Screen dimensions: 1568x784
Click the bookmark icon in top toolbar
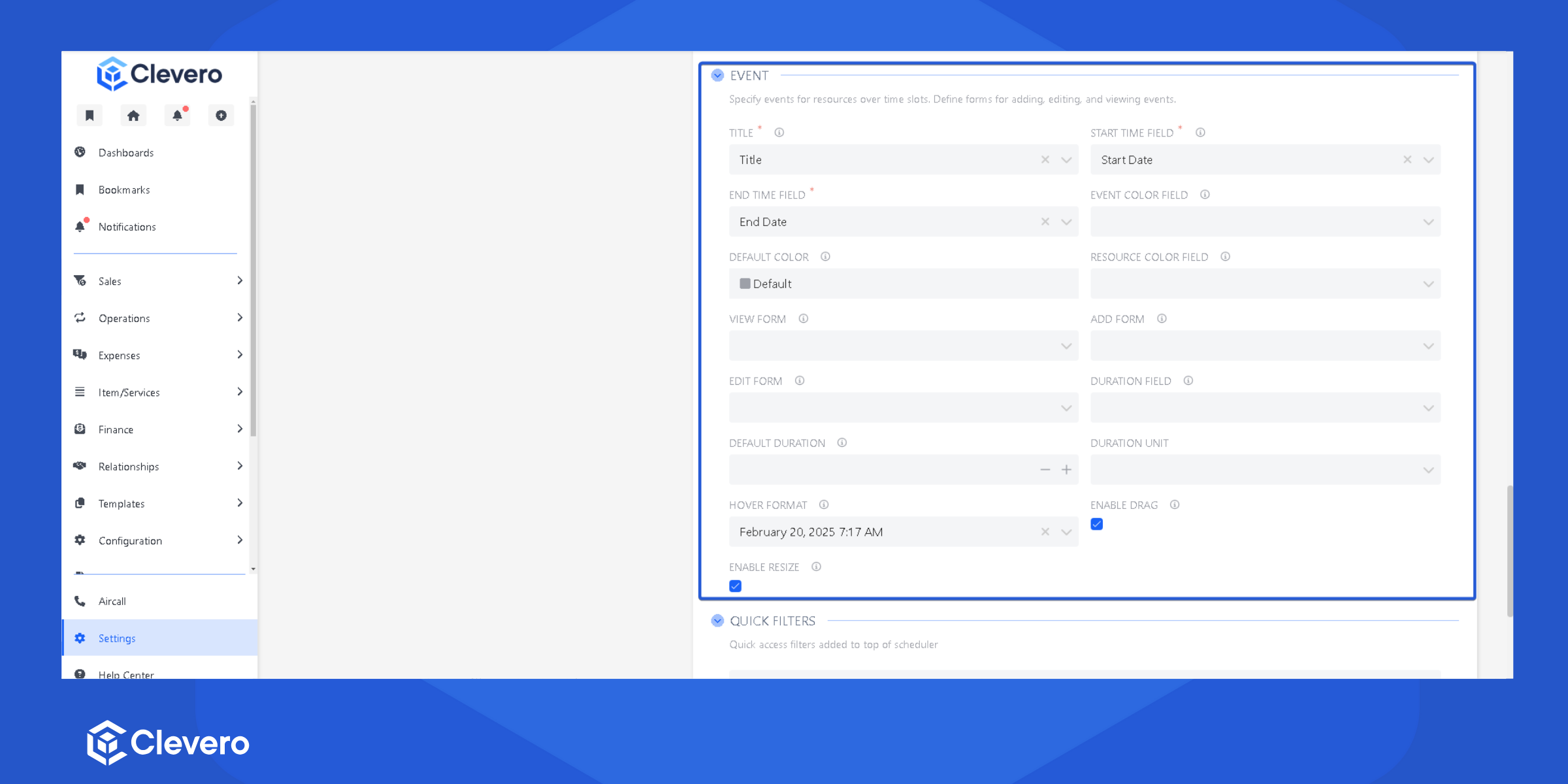pos(90,116)
